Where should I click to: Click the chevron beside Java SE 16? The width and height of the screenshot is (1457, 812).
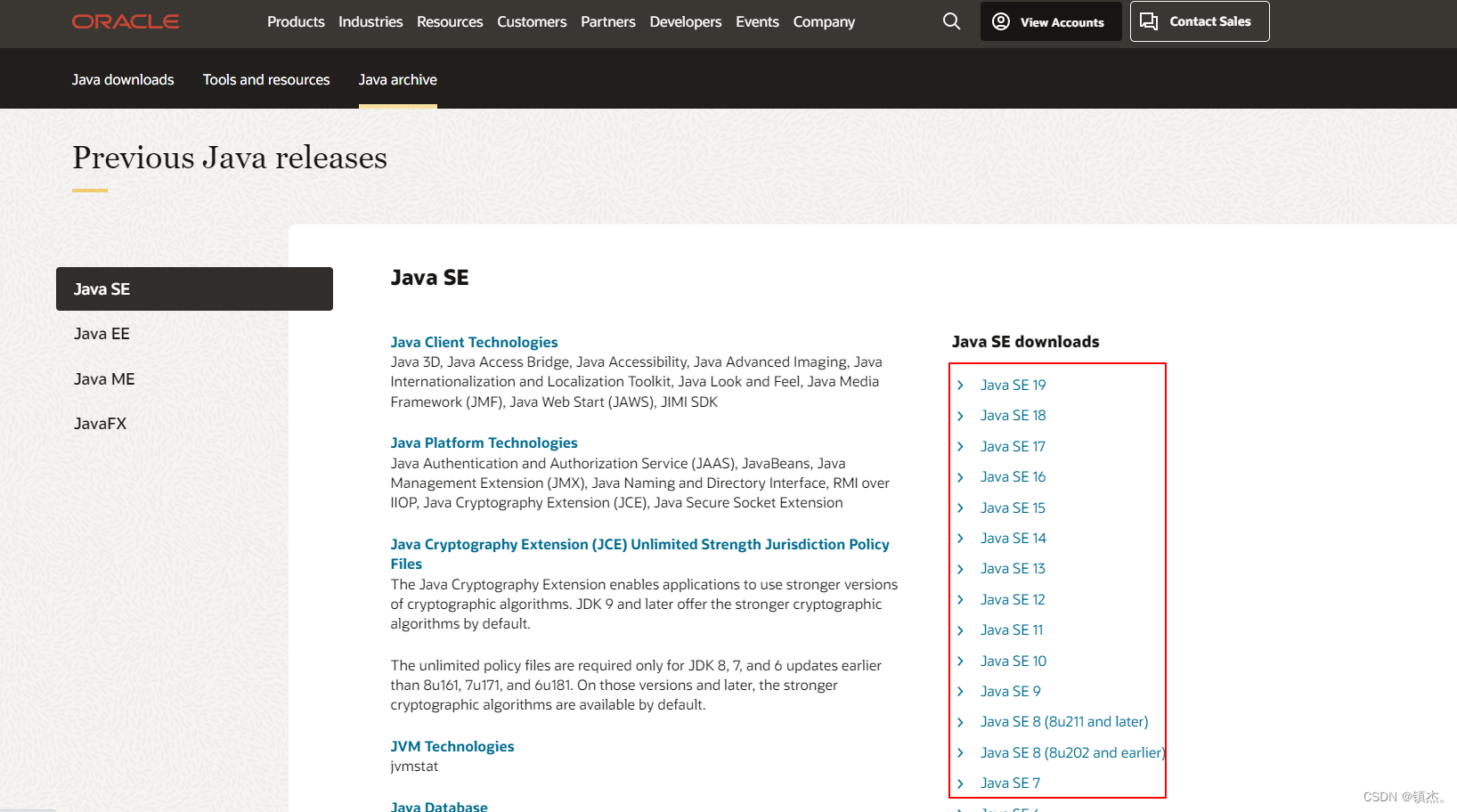[960, 477]
